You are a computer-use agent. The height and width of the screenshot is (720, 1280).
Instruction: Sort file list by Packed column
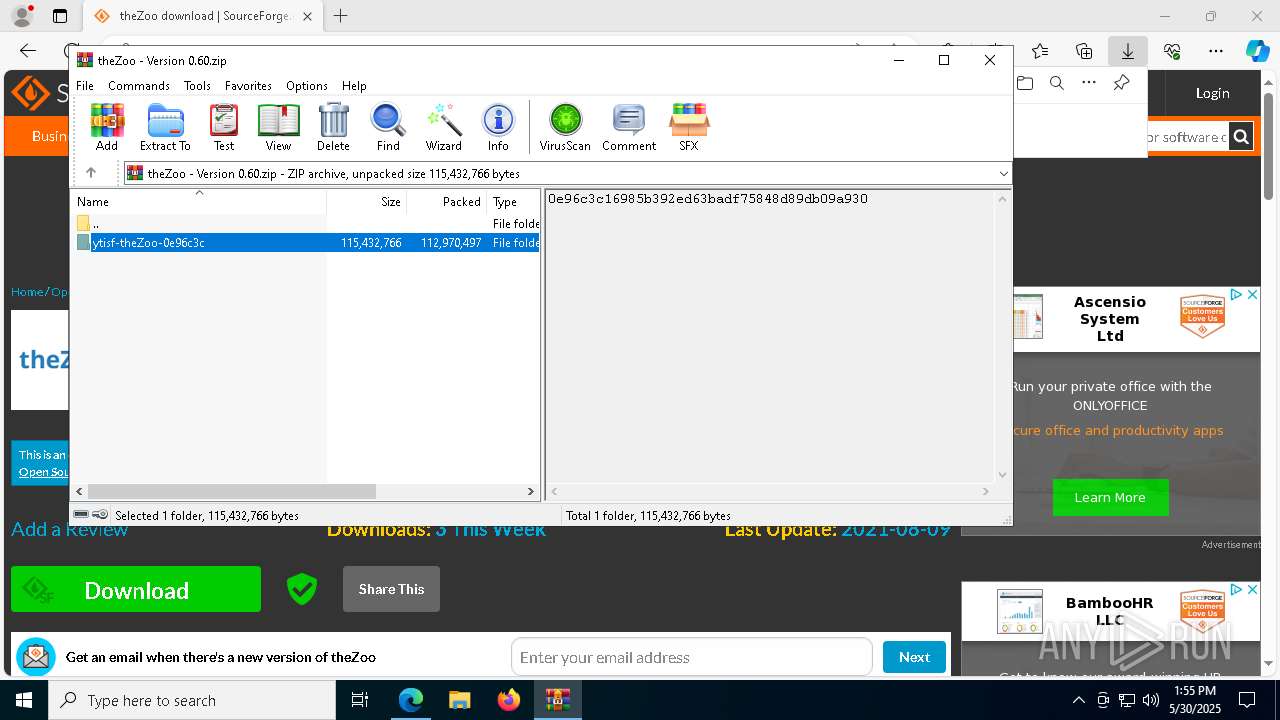tap(446, 201)
